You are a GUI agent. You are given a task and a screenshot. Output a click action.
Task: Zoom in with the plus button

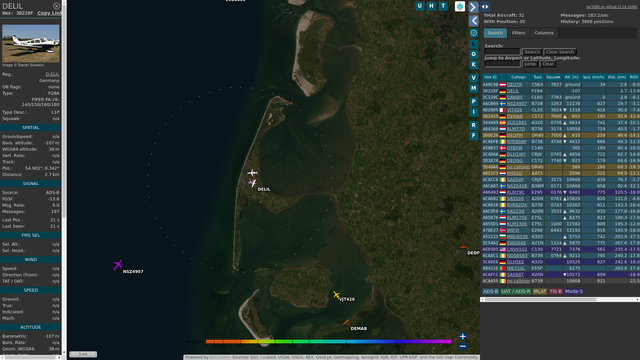tap(462, 336)
